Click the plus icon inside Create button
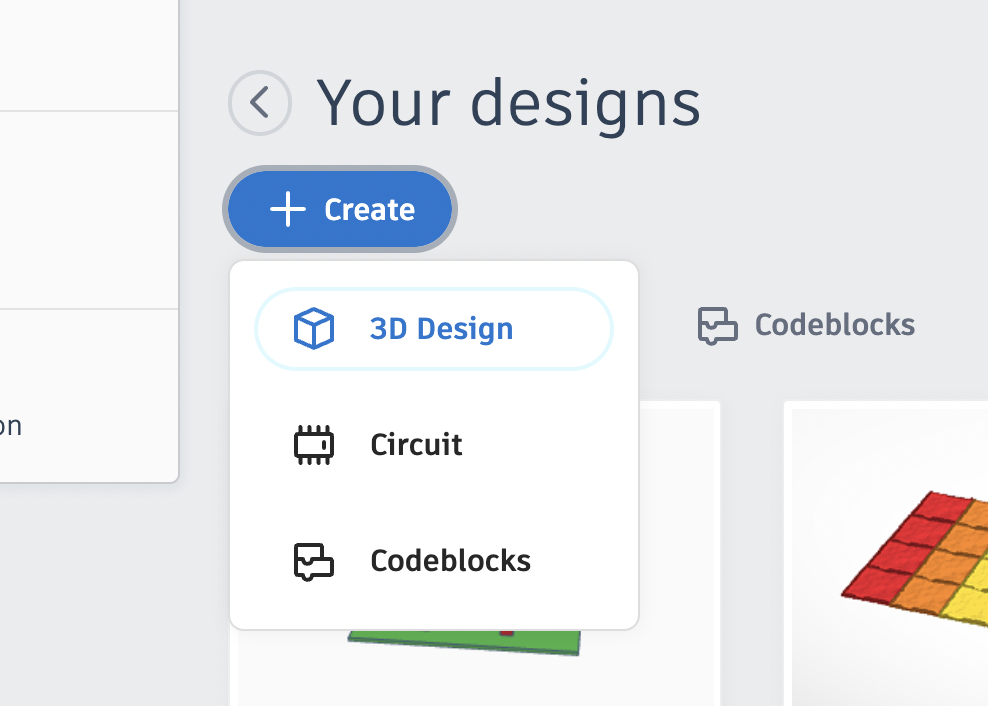The image size is (988, 706). coord(288,209)
